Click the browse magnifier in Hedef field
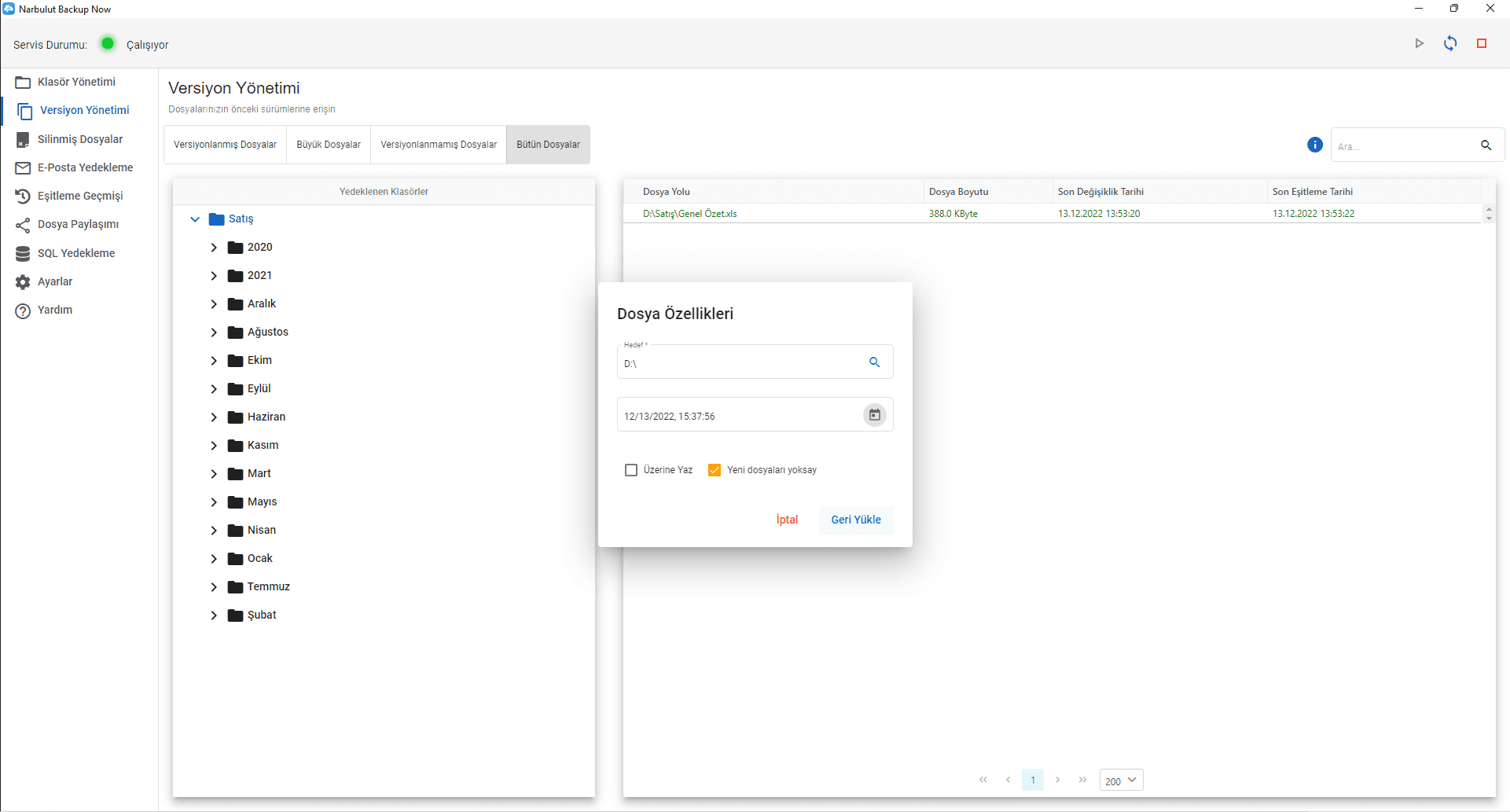This screenshot has height=812, width=1510. pyautogui.click(x=874, y=362)
